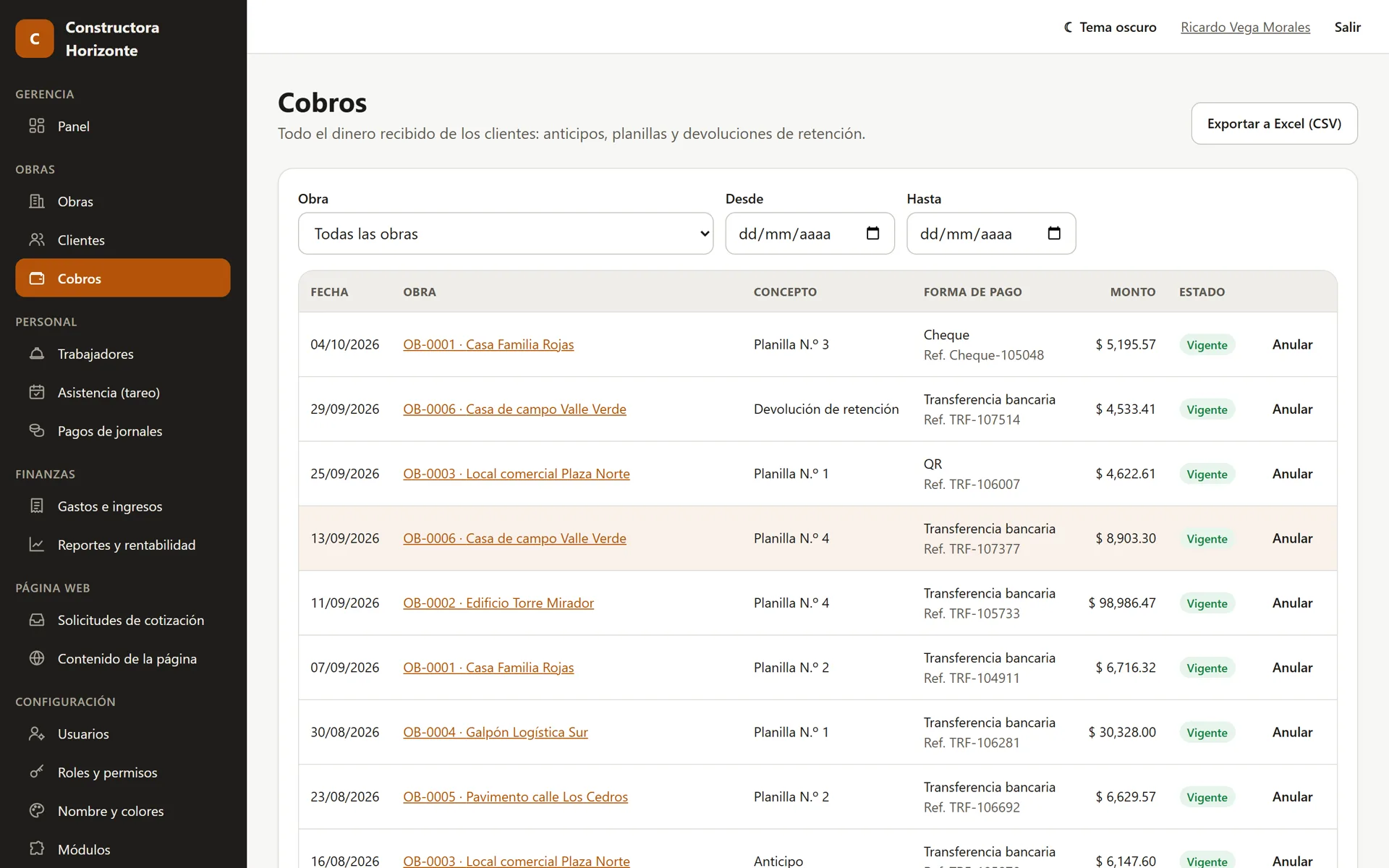Open the Hasta date picker calendar icon
1389x868 pixels.
(x=1054, y=233)
